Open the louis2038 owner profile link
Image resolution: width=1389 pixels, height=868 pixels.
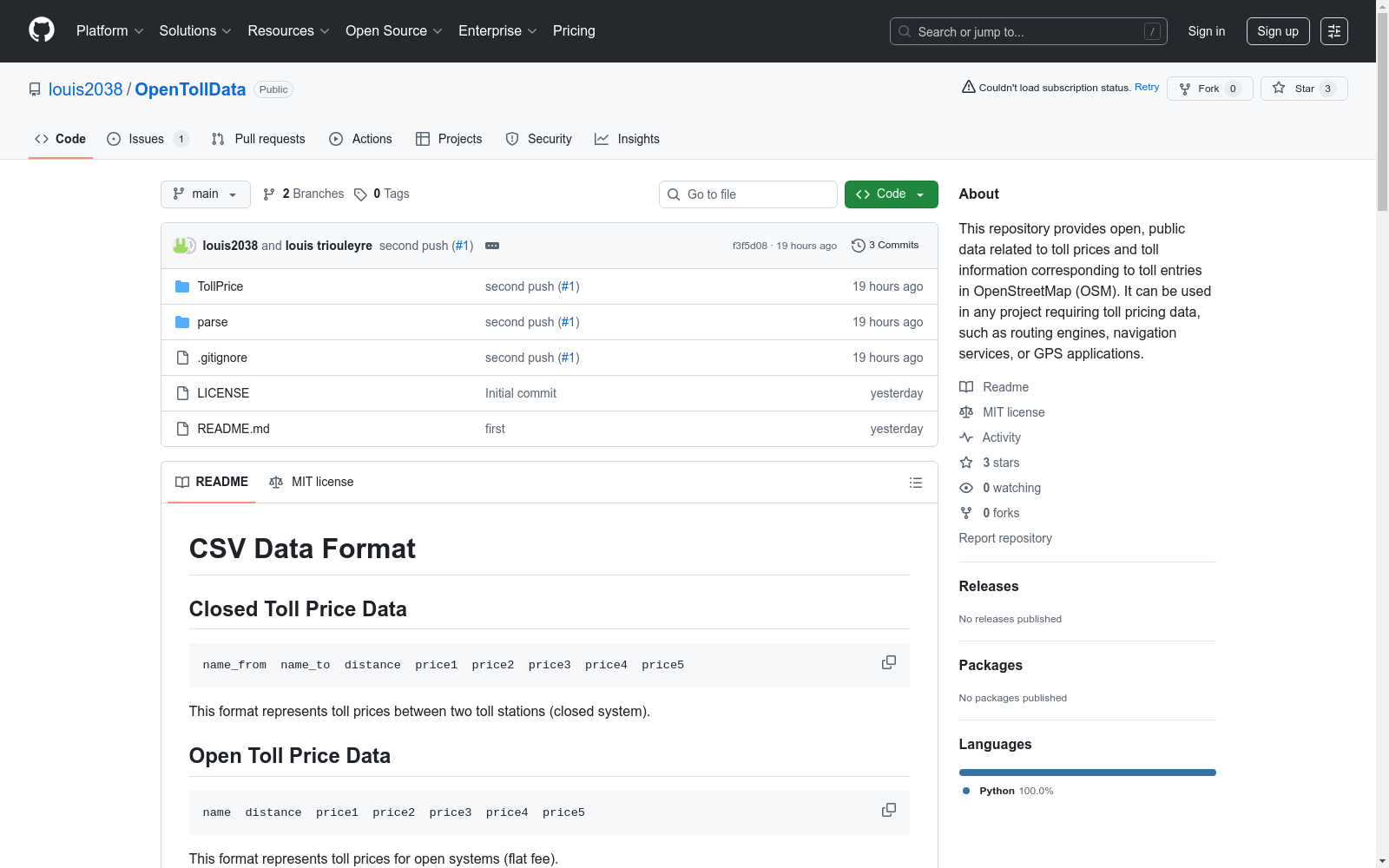(x=86, y=89)
